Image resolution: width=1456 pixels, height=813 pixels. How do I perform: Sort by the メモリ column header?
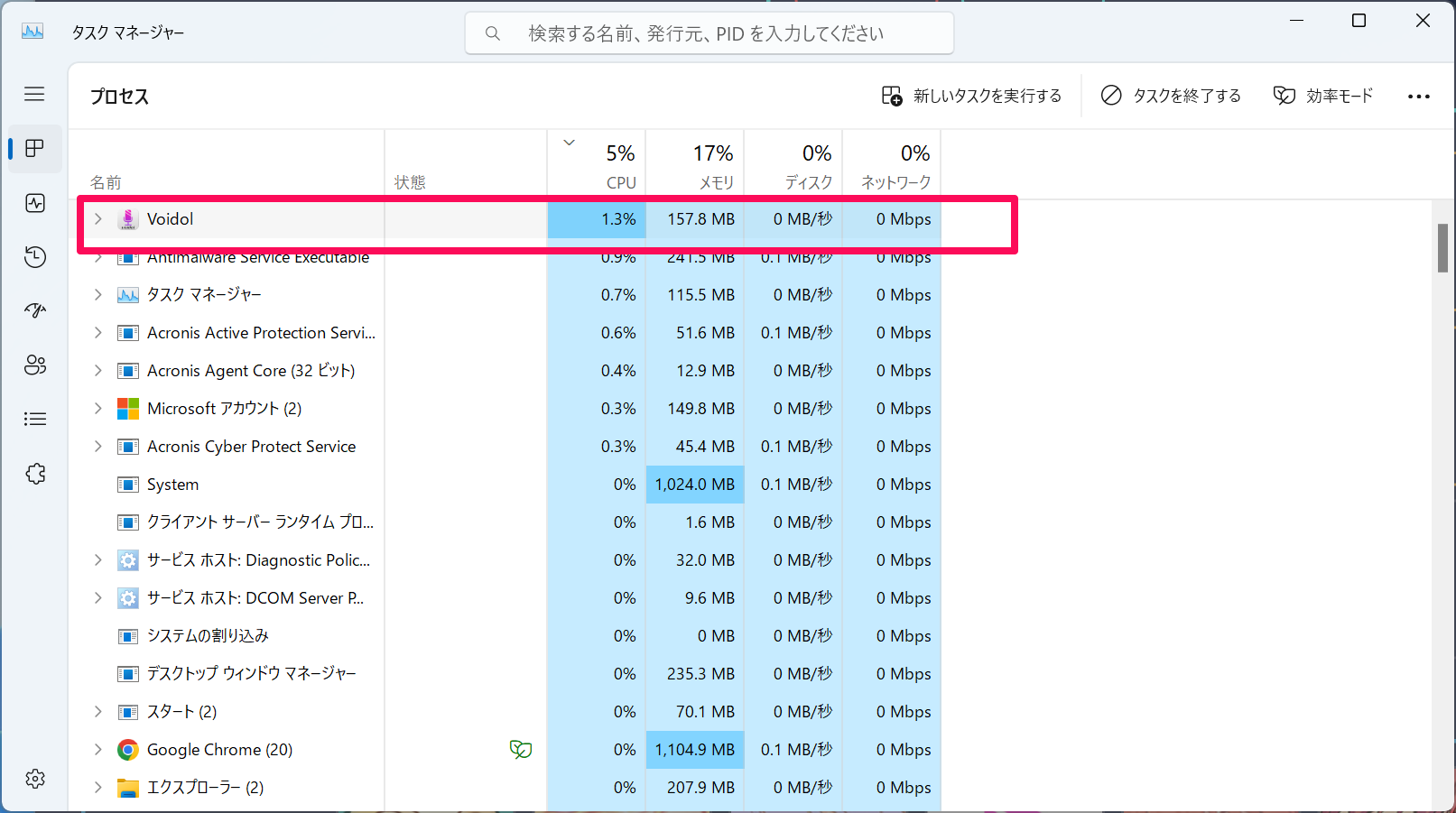pos(695,164)
